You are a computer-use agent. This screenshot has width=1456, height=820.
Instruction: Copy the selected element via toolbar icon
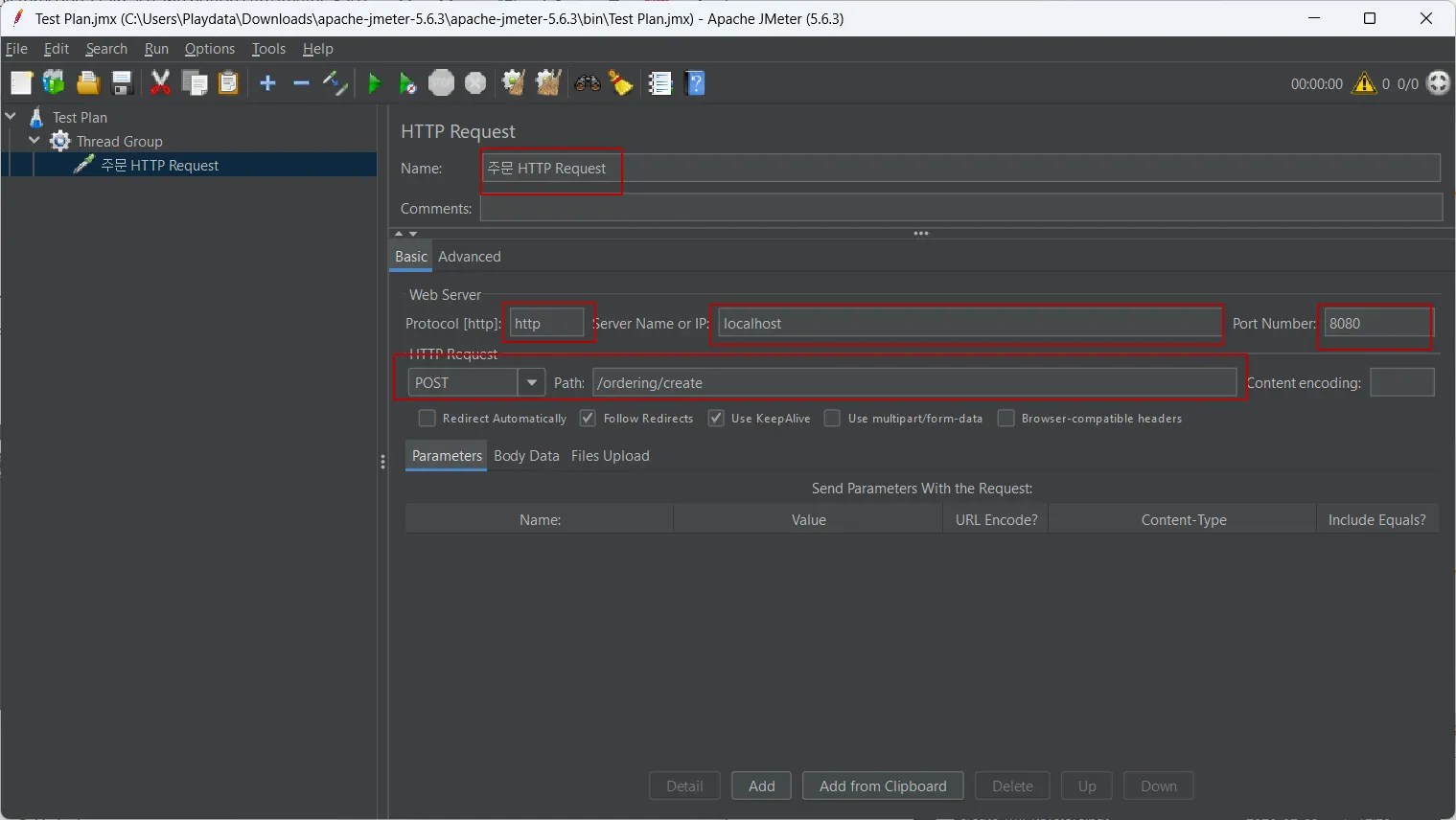click(195, 83)
